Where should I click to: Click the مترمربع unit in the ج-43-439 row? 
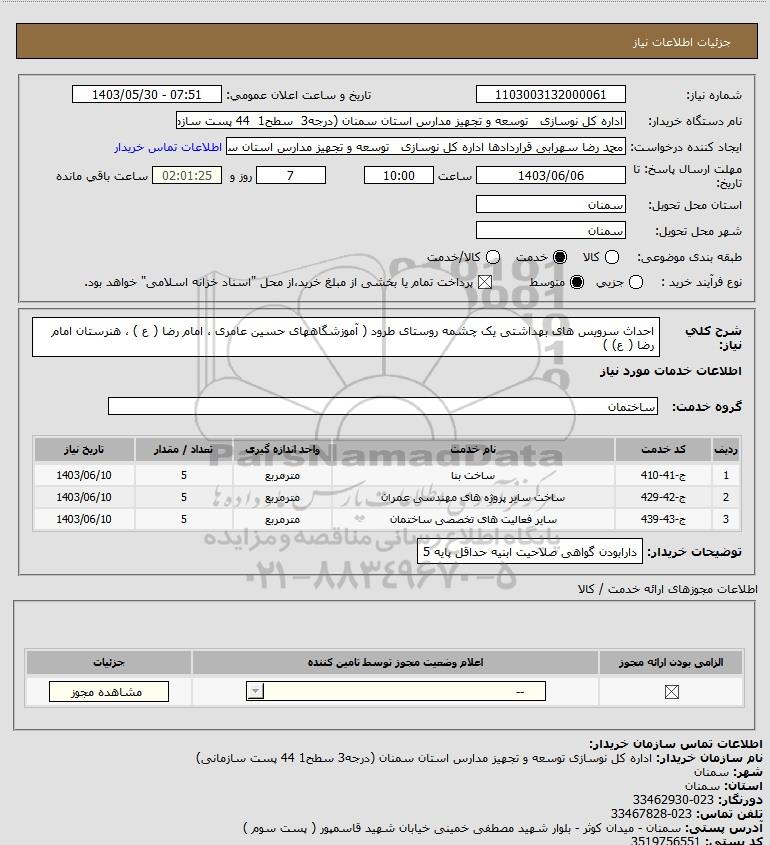[x=282, y=520]
